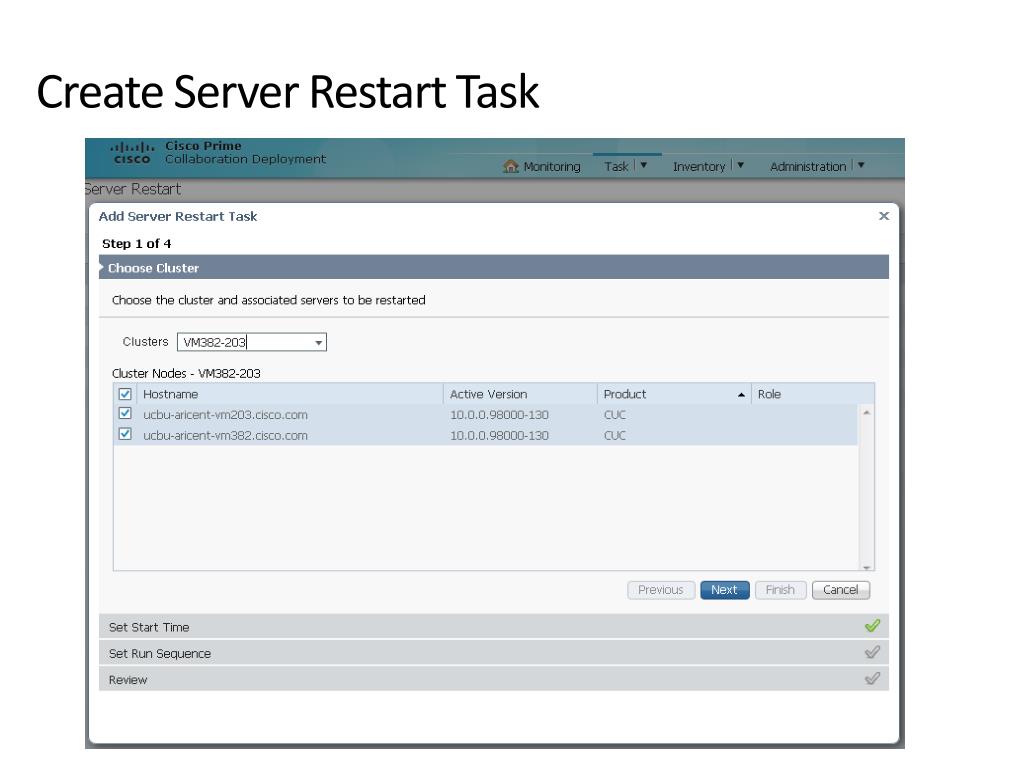Expand the Administration dropdown arrow
Image resolution: width=1024 pixels, height=768 pixels.
(861, 165)
